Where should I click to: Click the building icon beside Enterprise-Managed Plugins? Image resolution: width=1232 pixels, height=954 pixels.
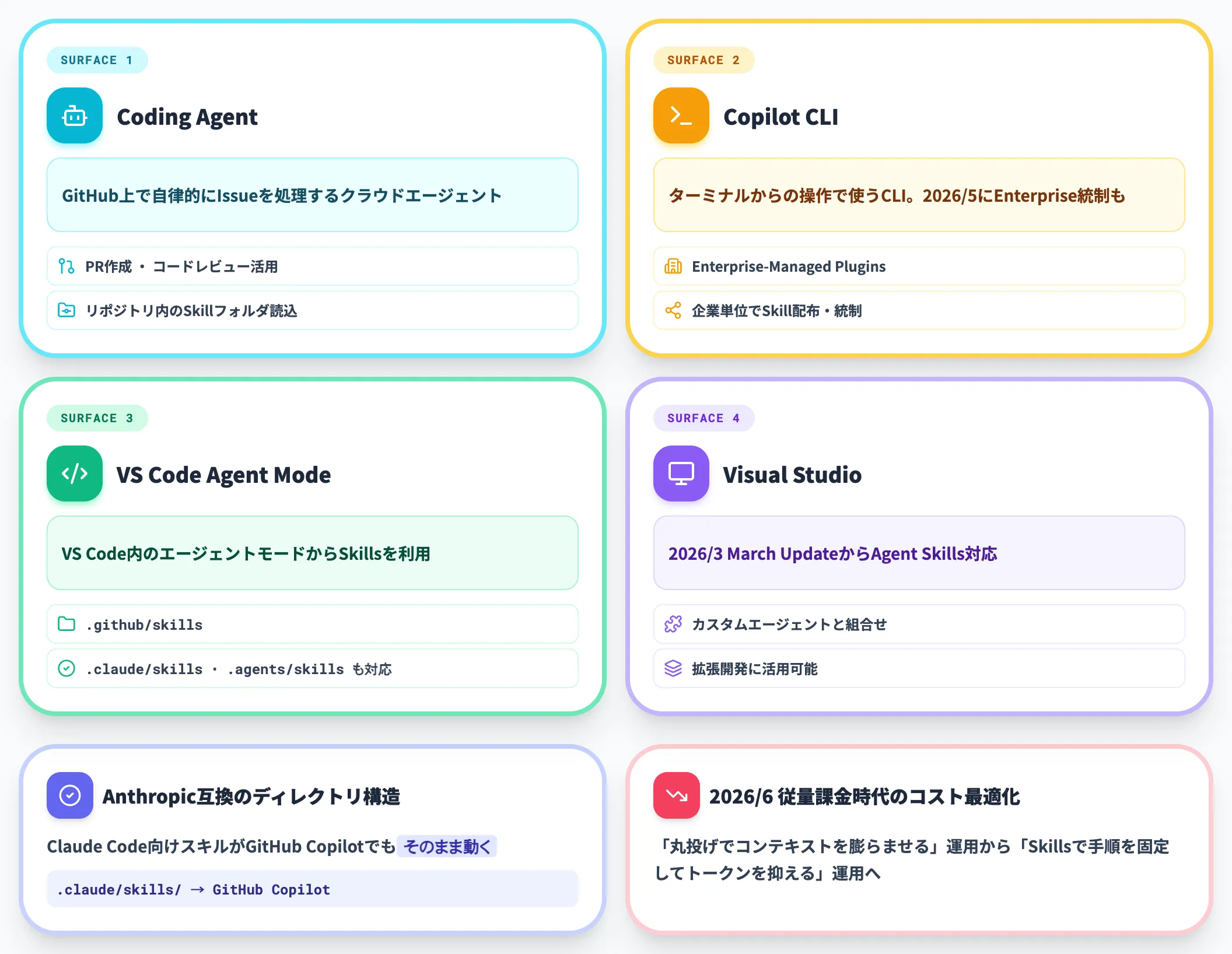pos(673,266)
